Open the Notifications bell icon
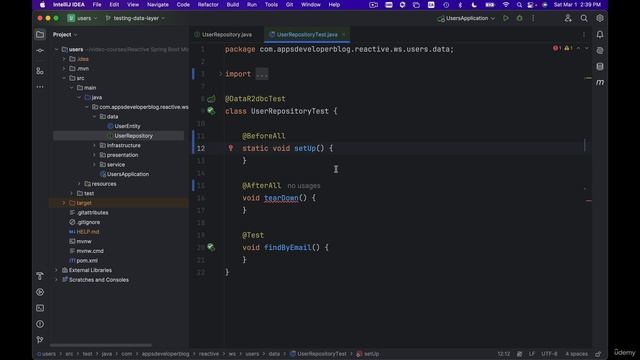640x360 pixels. tap(600, 35)
